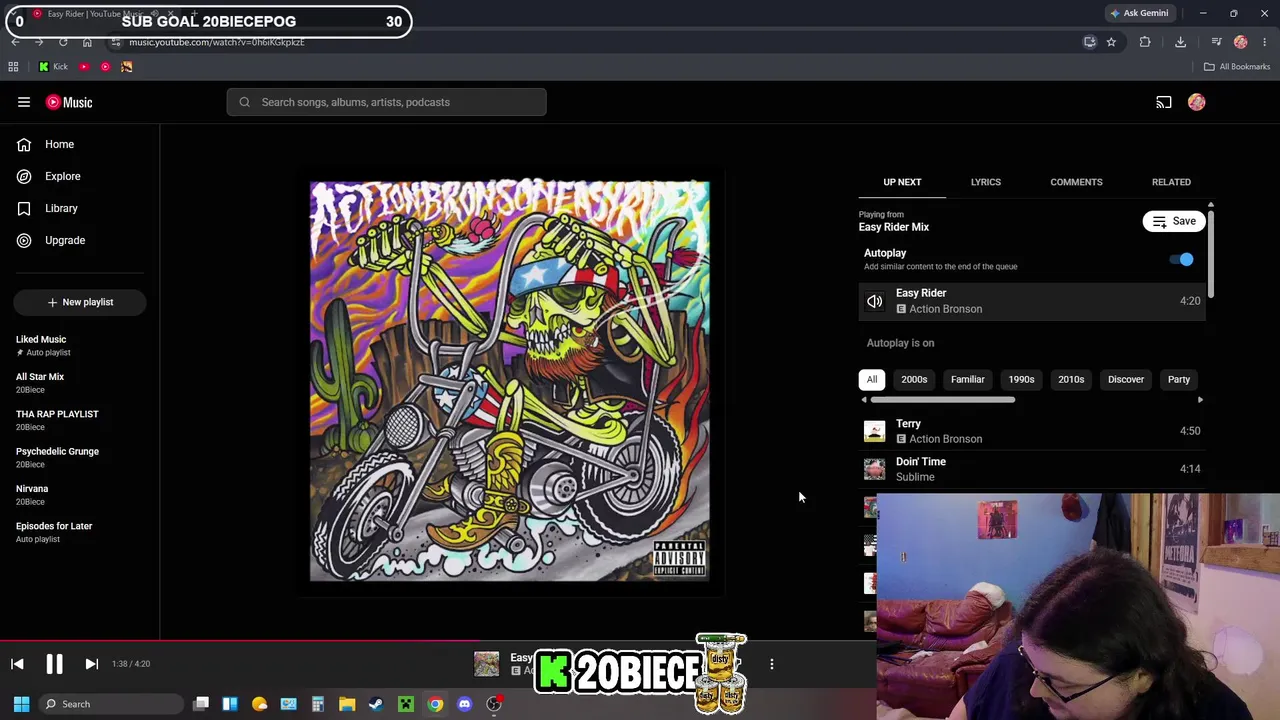Click the Easy Rider album artwork

tap(510, 381)
